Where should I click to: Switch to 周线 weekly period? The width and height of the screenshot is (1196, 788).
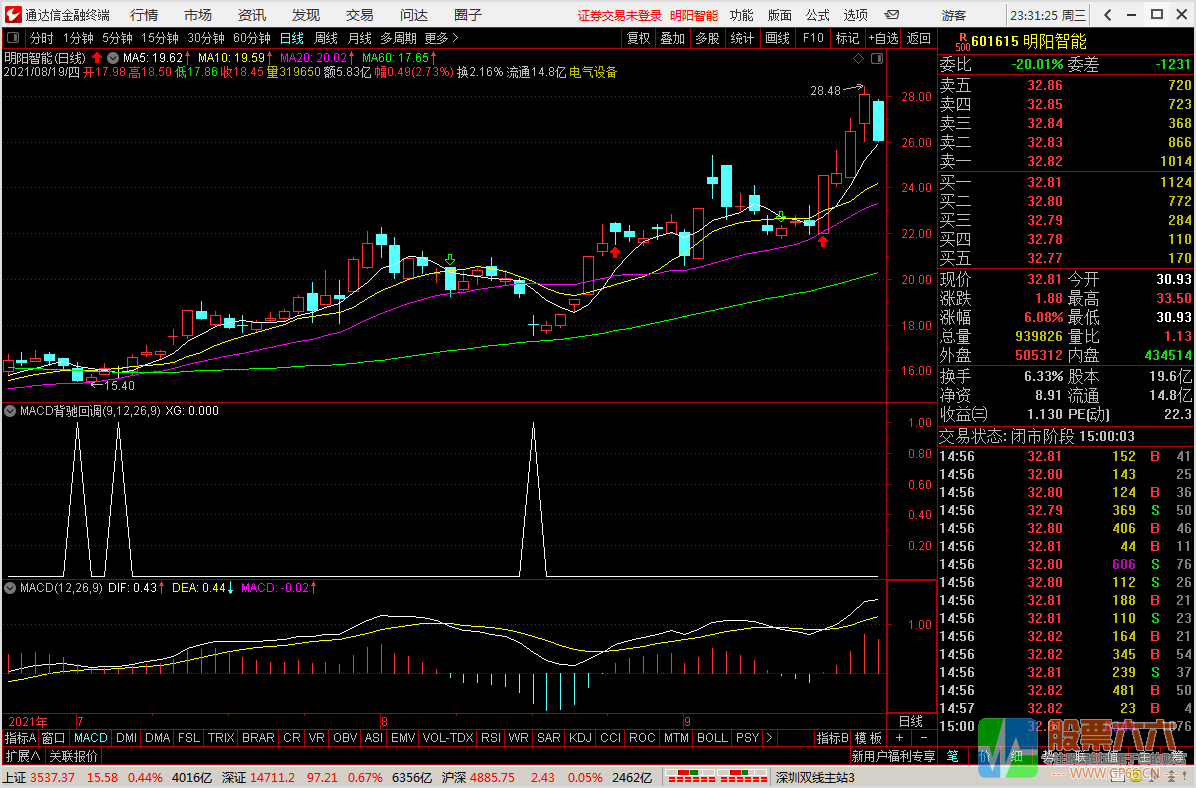(x=326, y=37)
